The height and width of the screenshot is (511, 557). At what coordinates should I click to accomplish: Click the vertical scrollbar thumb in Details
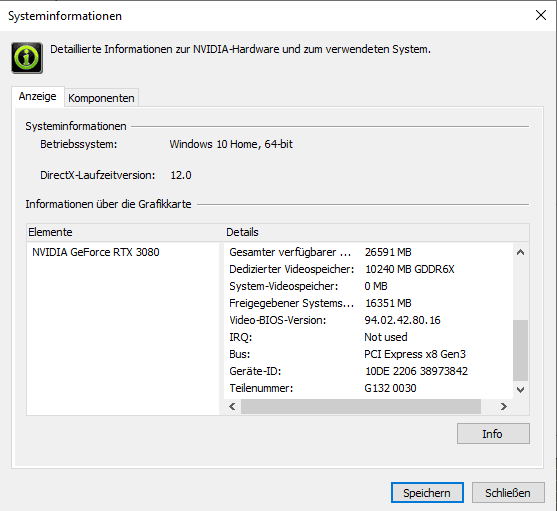pos(520,350)
